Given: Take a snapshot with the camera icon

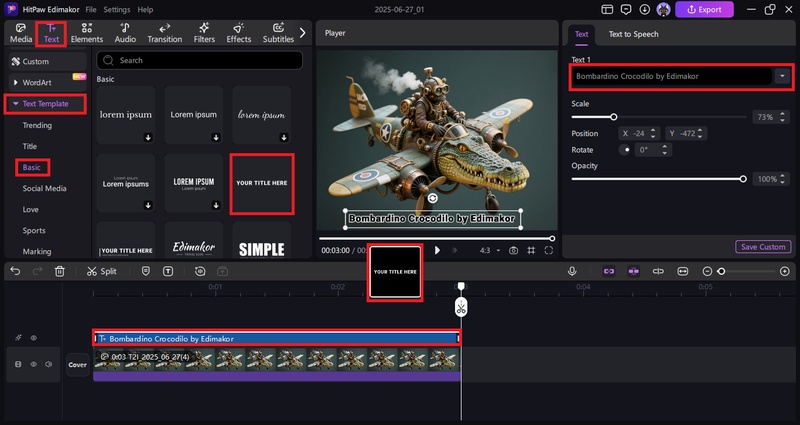Looking at the screenshot, I should 513,250.
